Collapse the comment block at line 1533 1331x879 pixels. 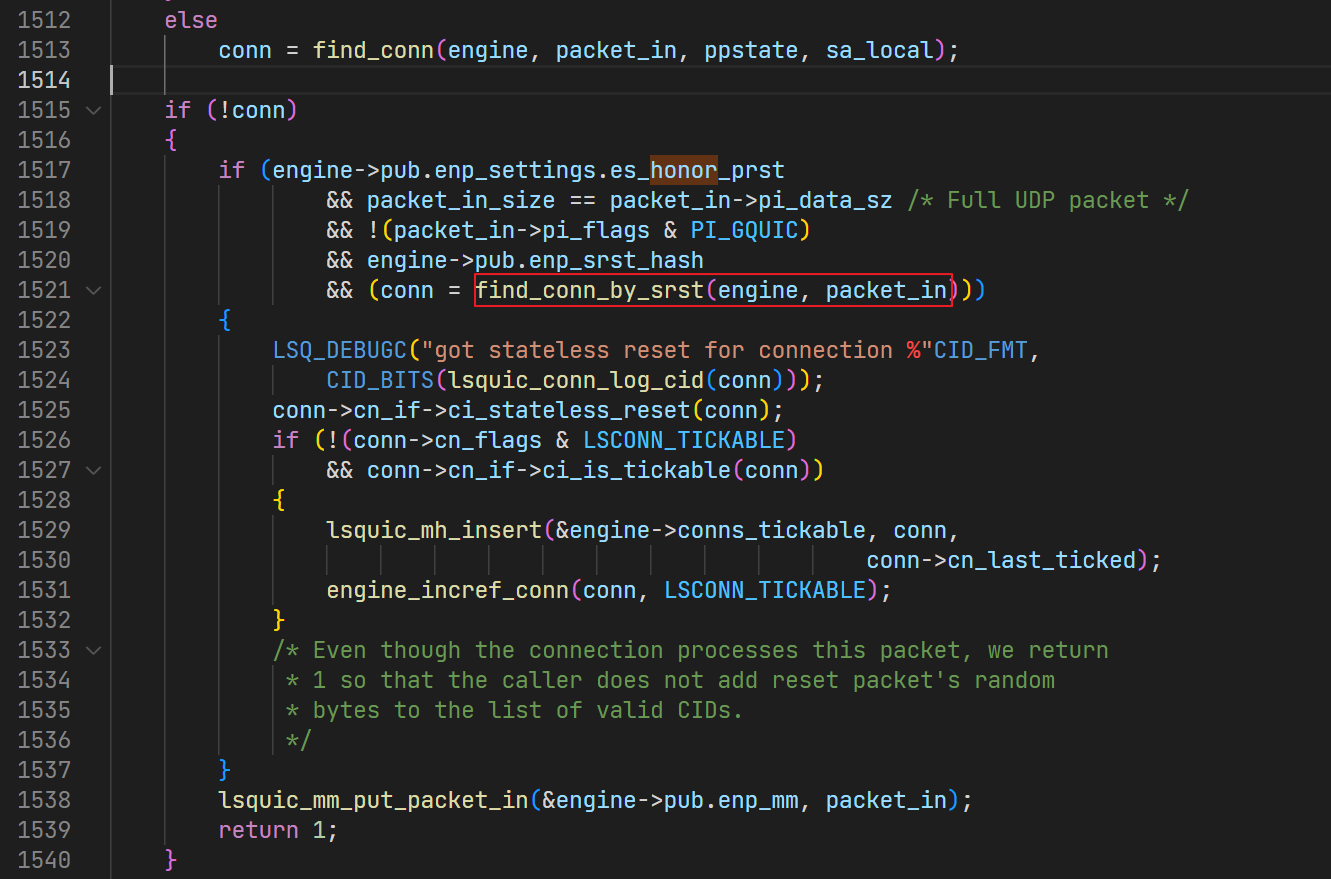(94, 650)
